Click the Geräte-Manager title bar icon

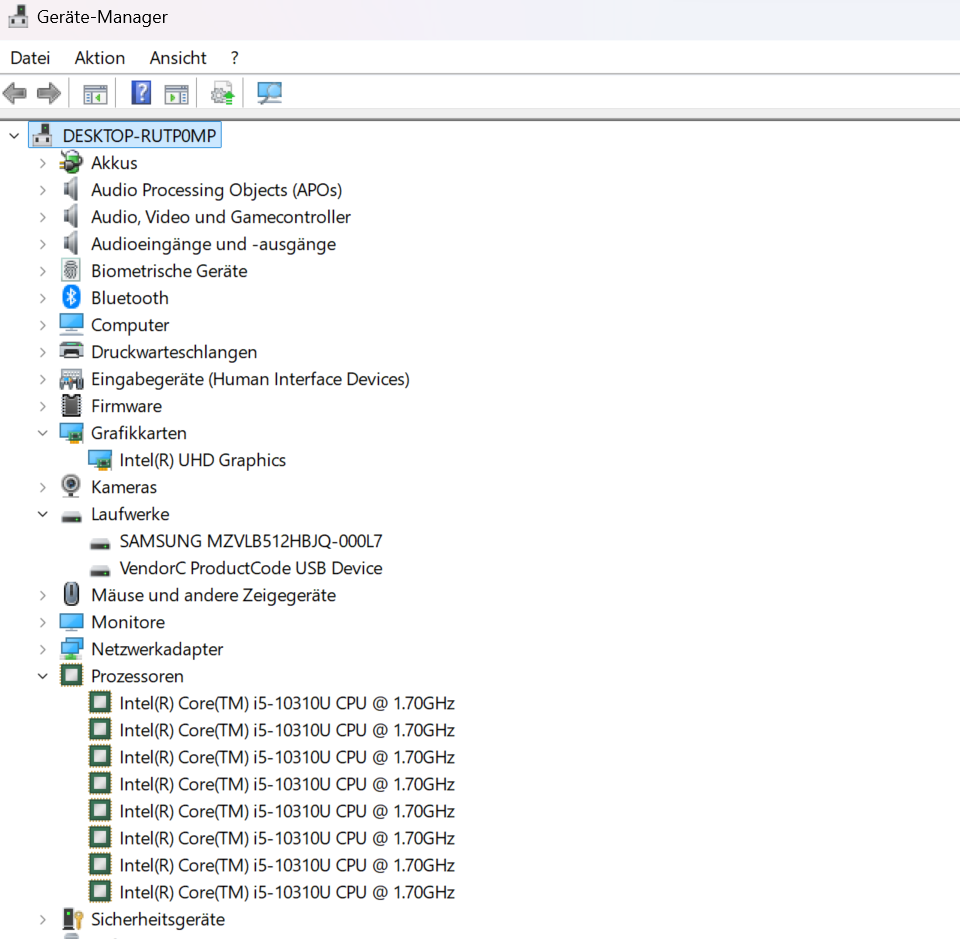click(18, 17)
